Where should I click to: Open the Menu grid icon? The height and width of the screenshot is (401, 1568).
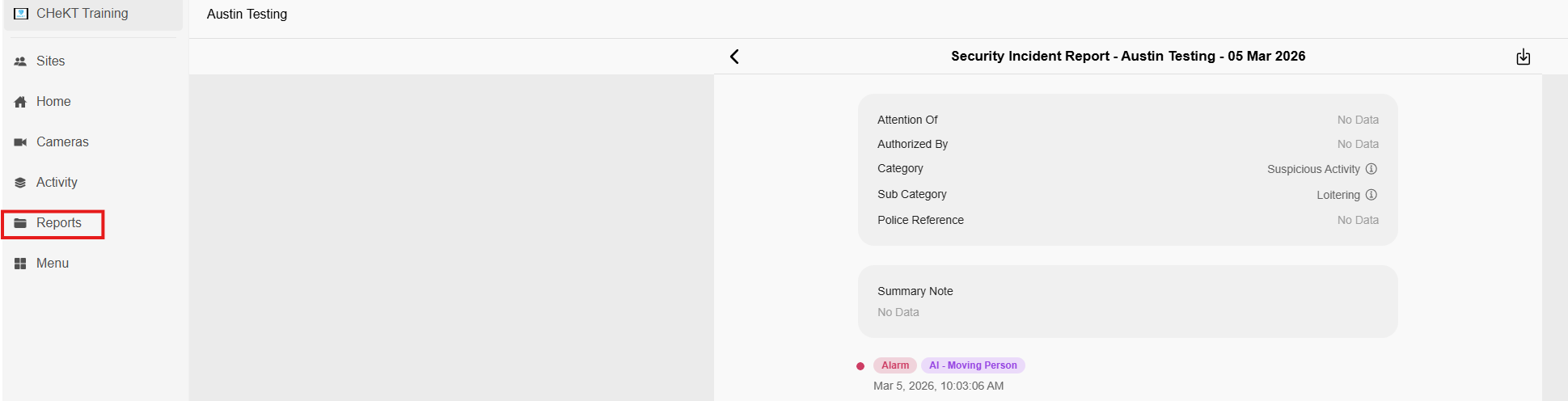coord(21,264)
